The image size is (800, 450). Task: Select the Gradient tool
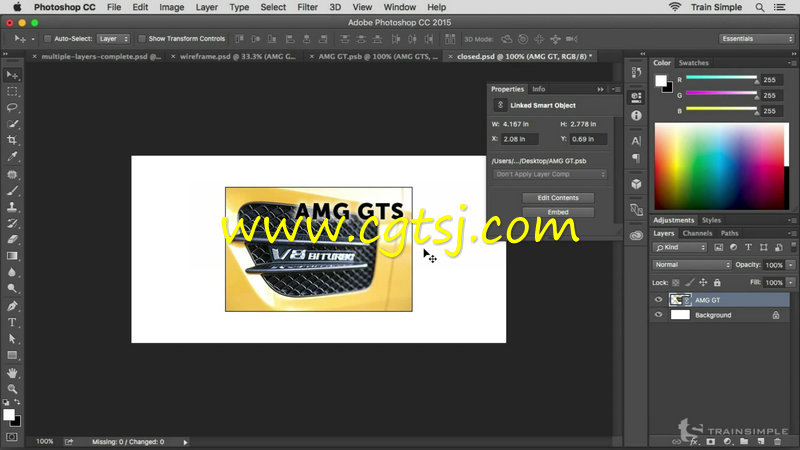[12, 256]
